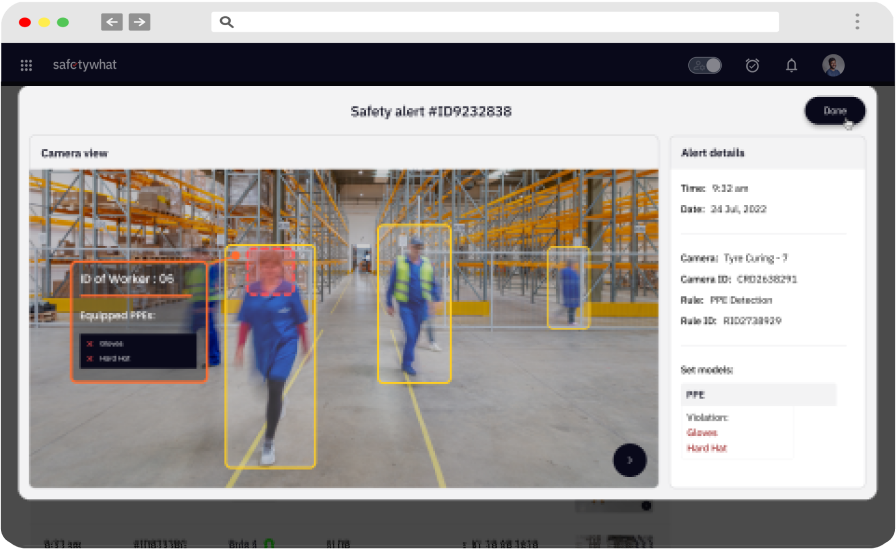Image resolution: width=896 pixels, height=549 pixels.
Task: Click the ID of Worker 06 overlay
Action: 127,279
